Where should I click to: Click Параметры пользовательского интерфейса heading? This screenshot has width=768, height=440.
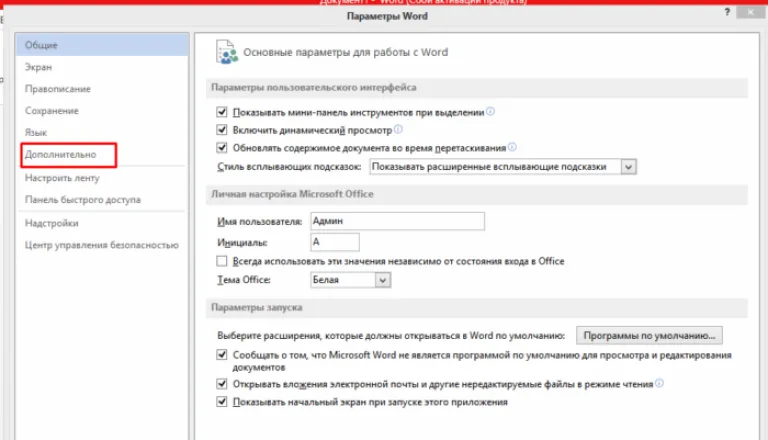[x=313, y=87]
